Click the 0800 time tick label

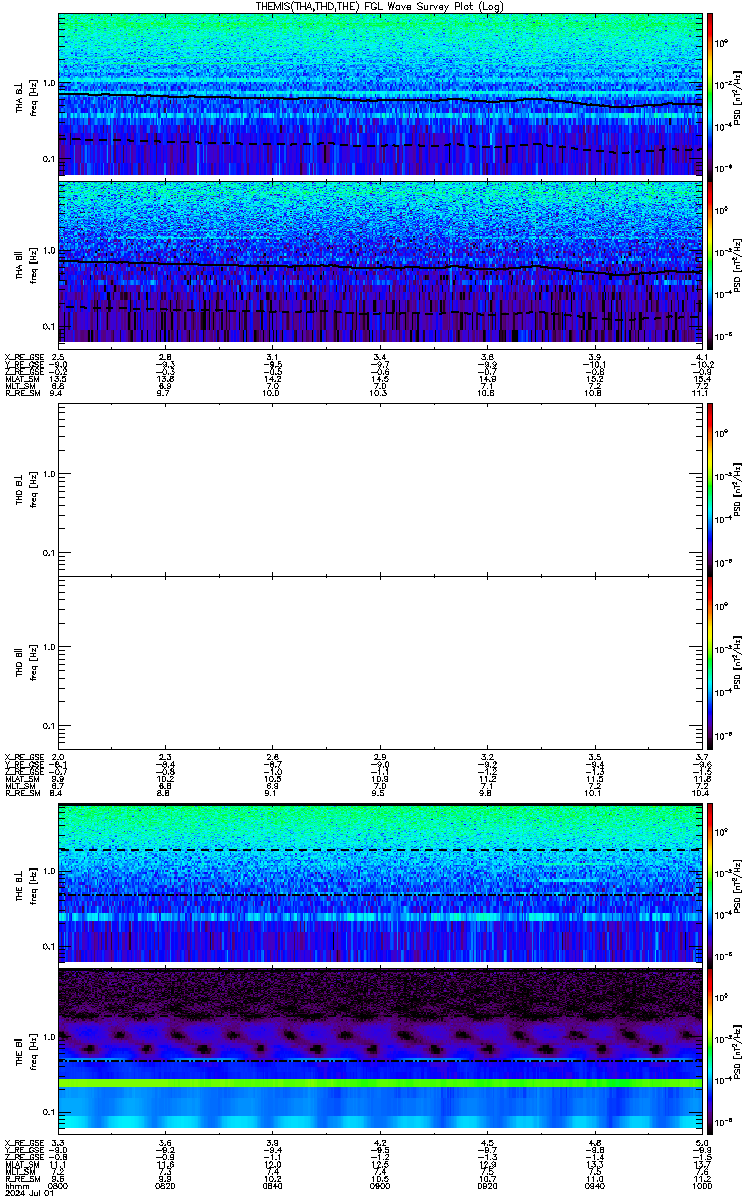(59, 1185)
